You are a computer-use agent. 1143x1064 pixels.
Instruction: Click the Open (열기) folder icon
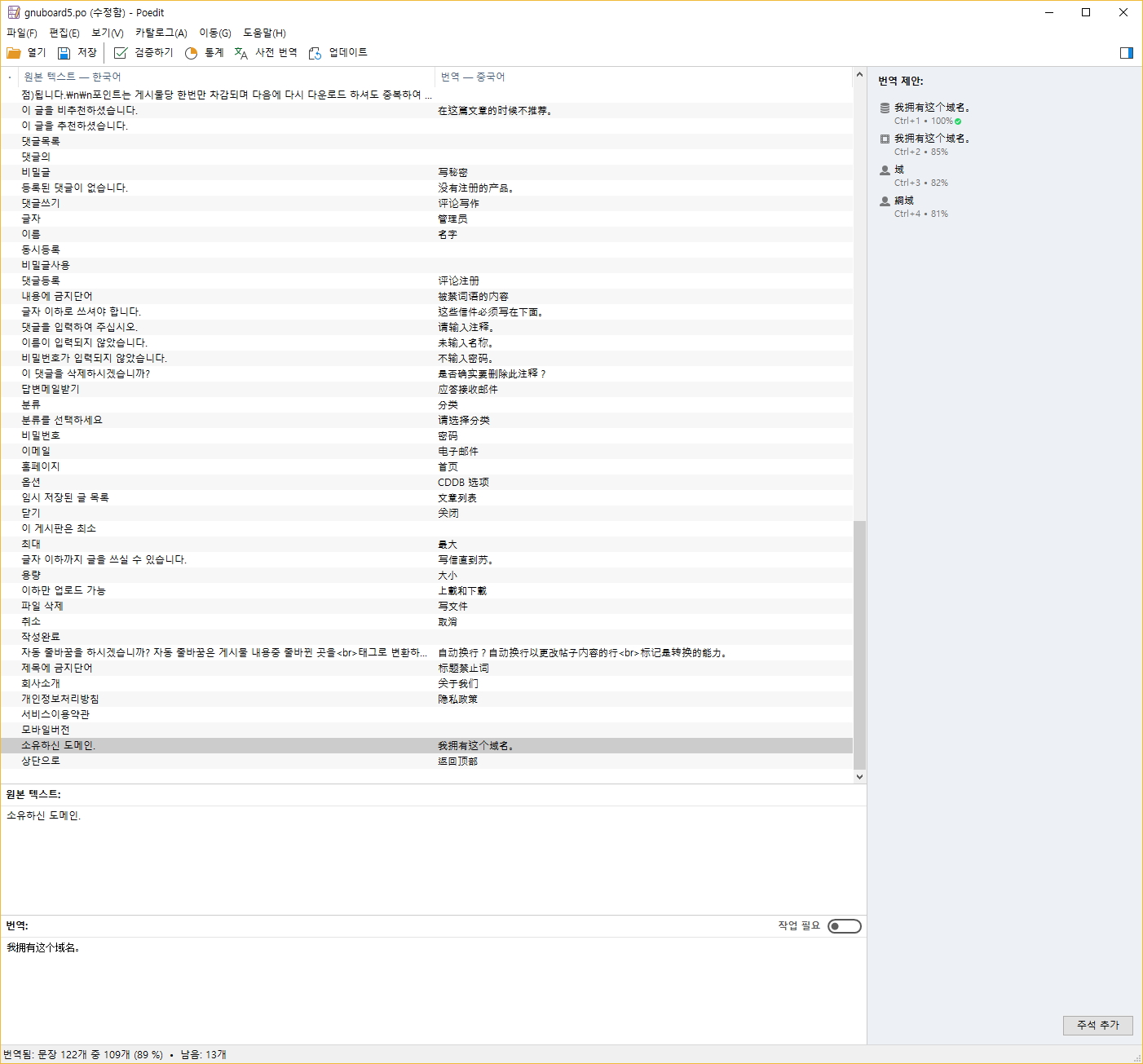point(14,53)
